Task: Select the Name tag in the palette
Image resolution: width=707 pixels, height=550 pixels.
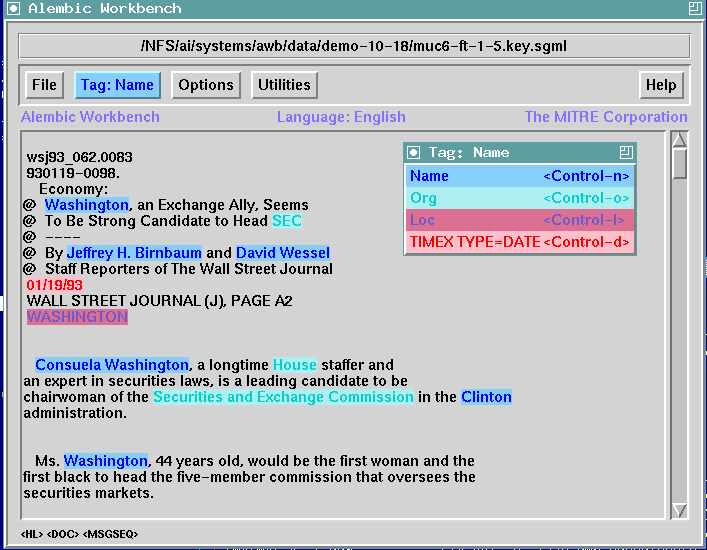Action: (x=519, y=176)
